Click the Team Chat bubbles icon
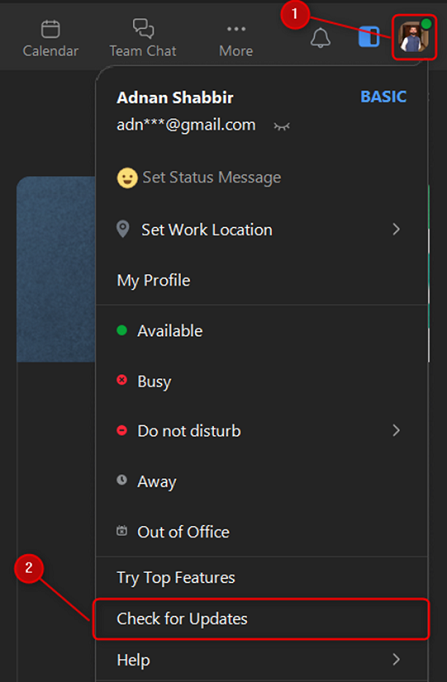 (143, 28)
